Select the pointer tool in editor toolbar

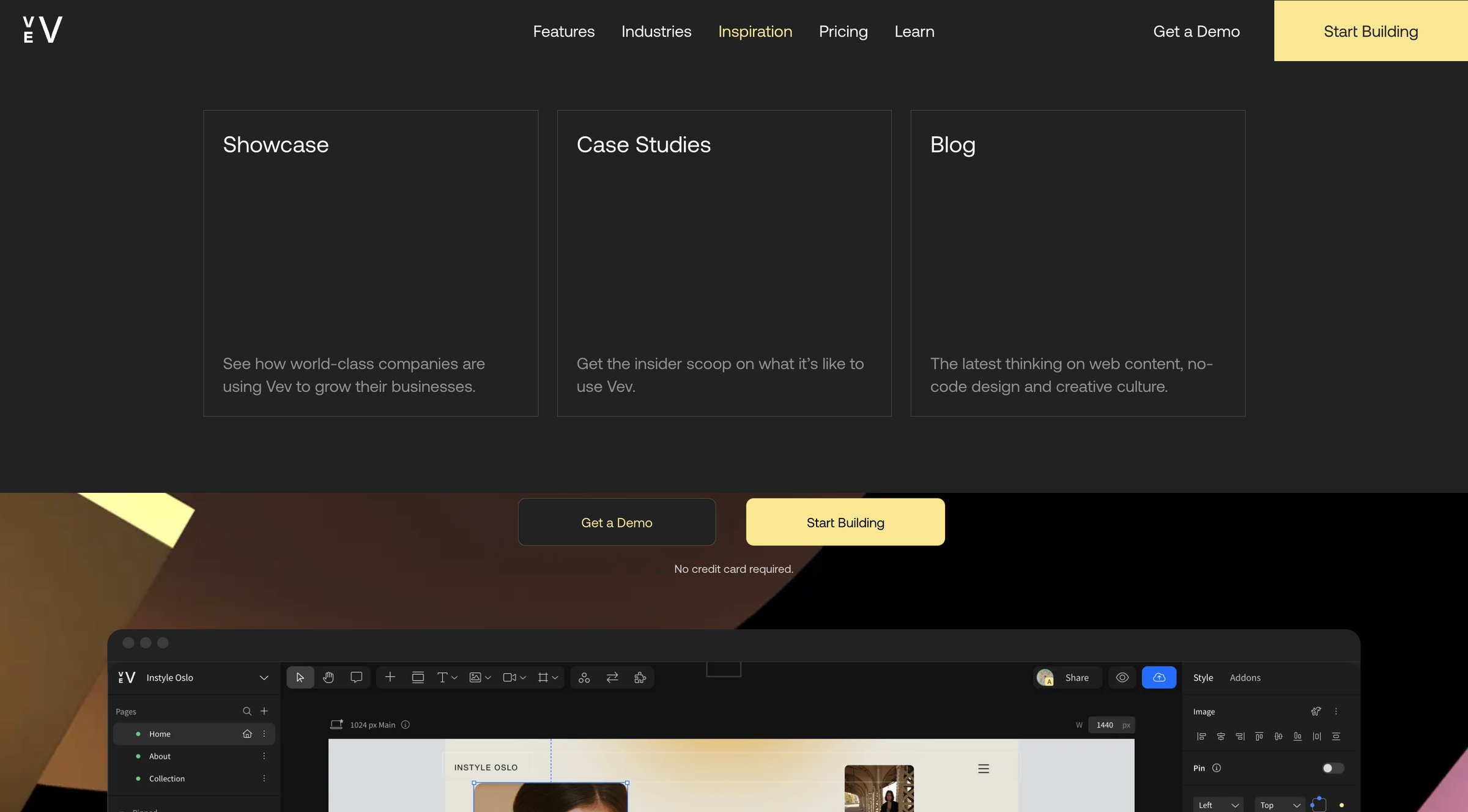pos(300,677)
